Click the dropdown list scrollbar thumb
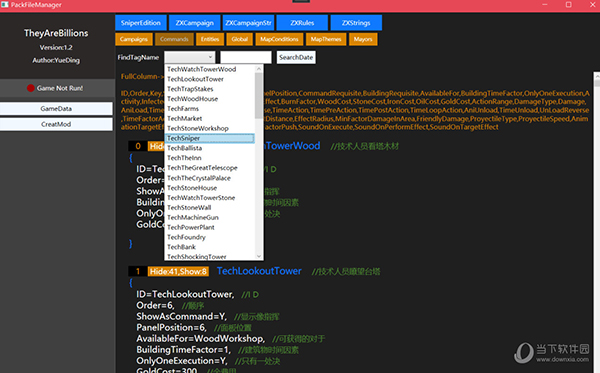Screen dimensions: 600x373 [x=259, y=95]
